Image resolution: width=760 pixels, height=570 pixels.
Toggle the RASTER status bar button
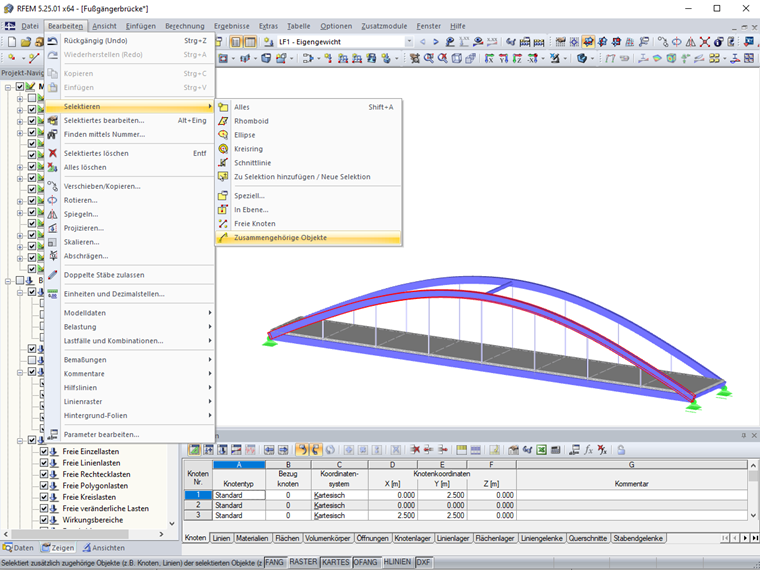click(303, 562)
